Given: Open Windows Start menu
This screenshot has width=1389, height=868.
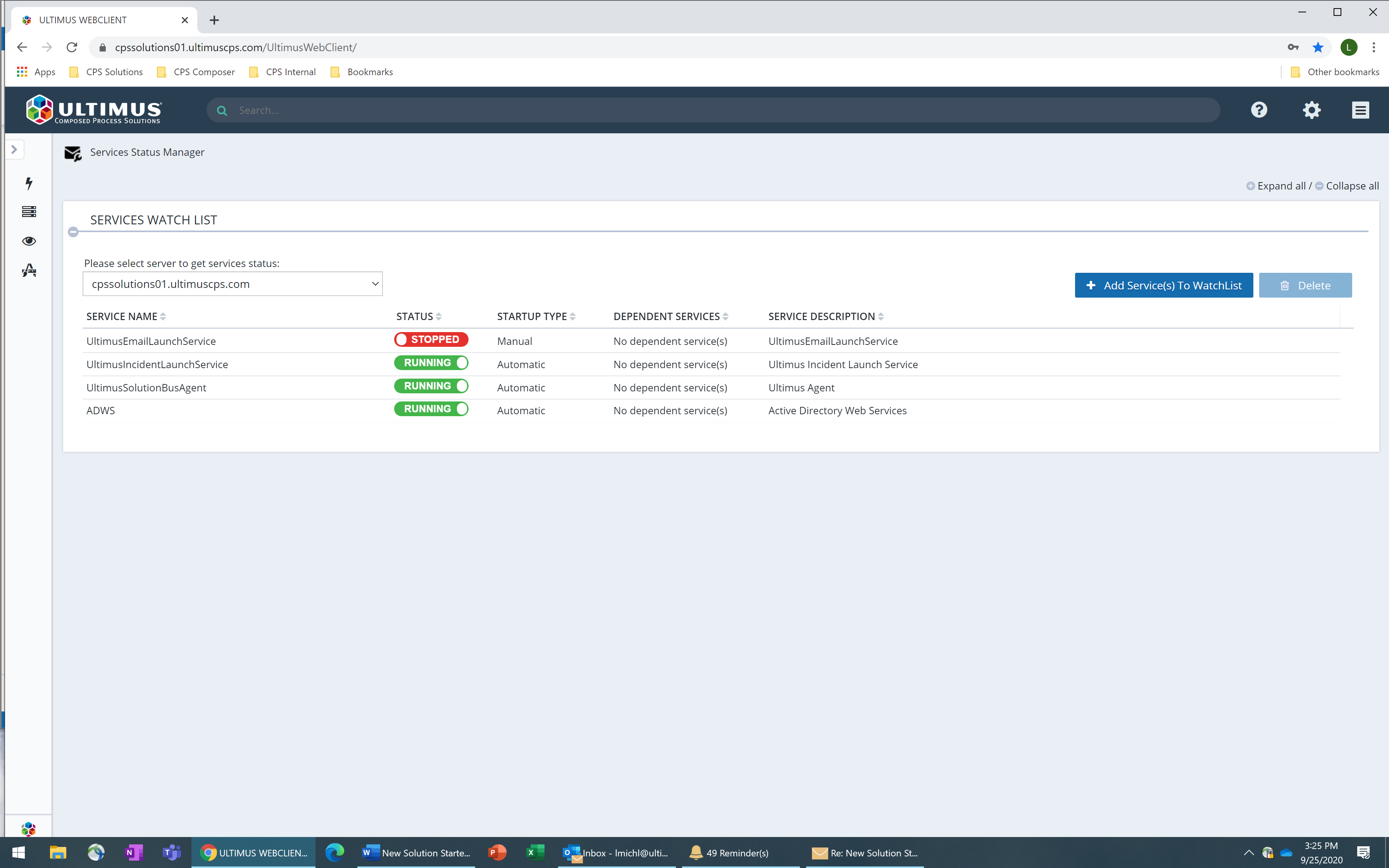Looking at the screenshot, I should pos(18,852).
